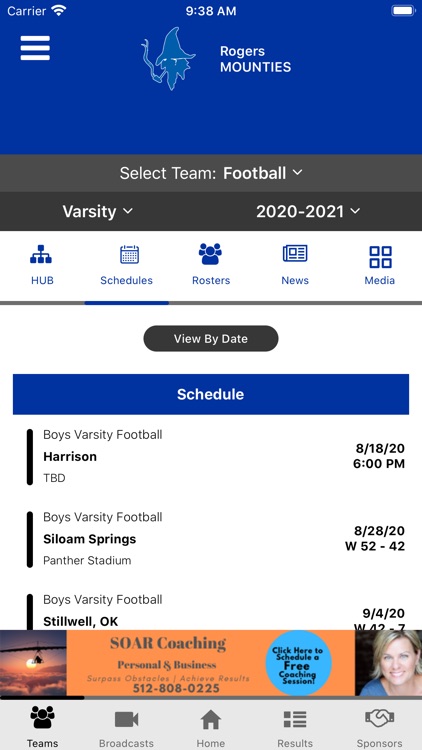
Task: Open the HUB network icon
Action: click(x=42, y=255)
